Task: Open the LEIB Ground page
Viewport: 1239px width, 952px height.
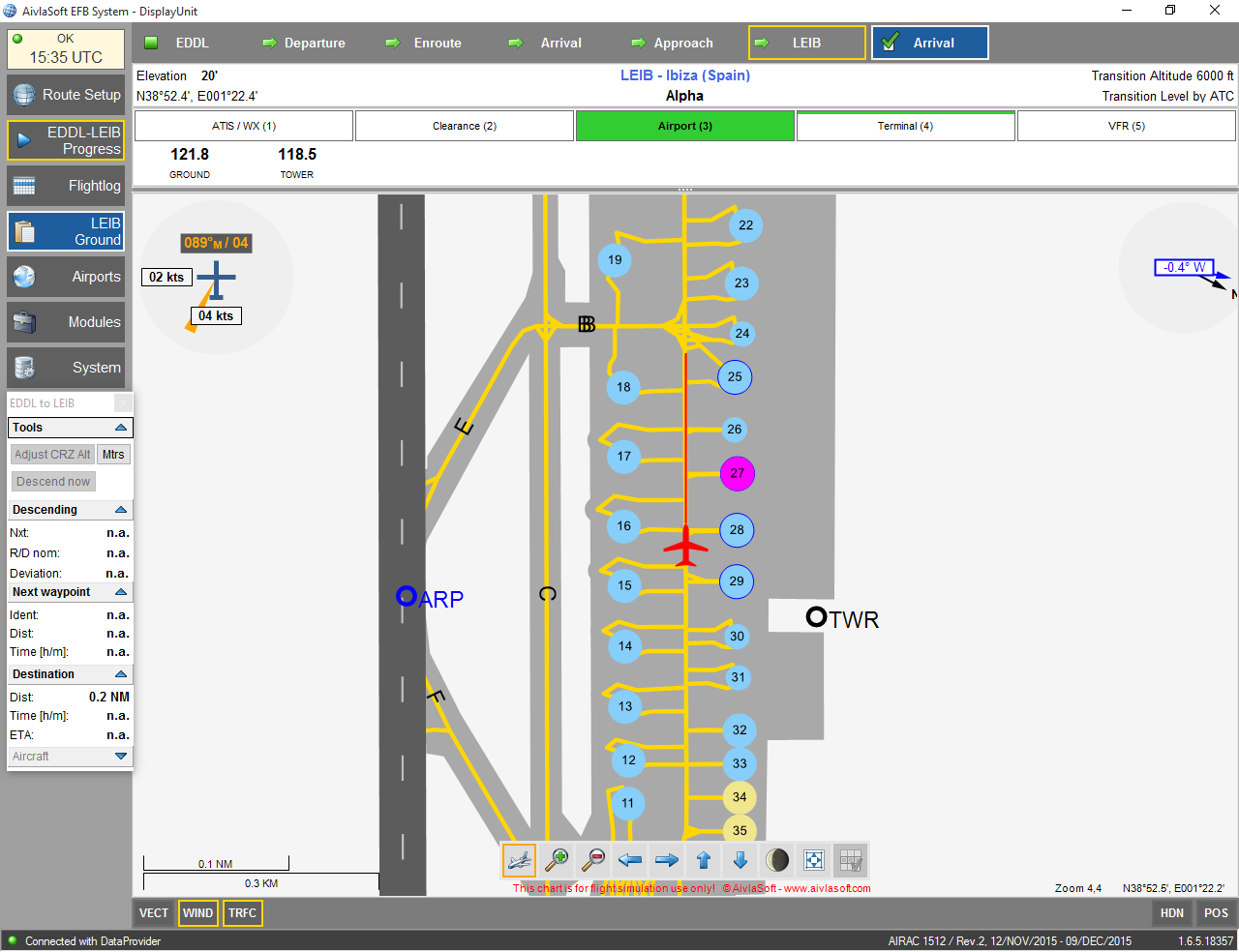Action: coord(66,231)
